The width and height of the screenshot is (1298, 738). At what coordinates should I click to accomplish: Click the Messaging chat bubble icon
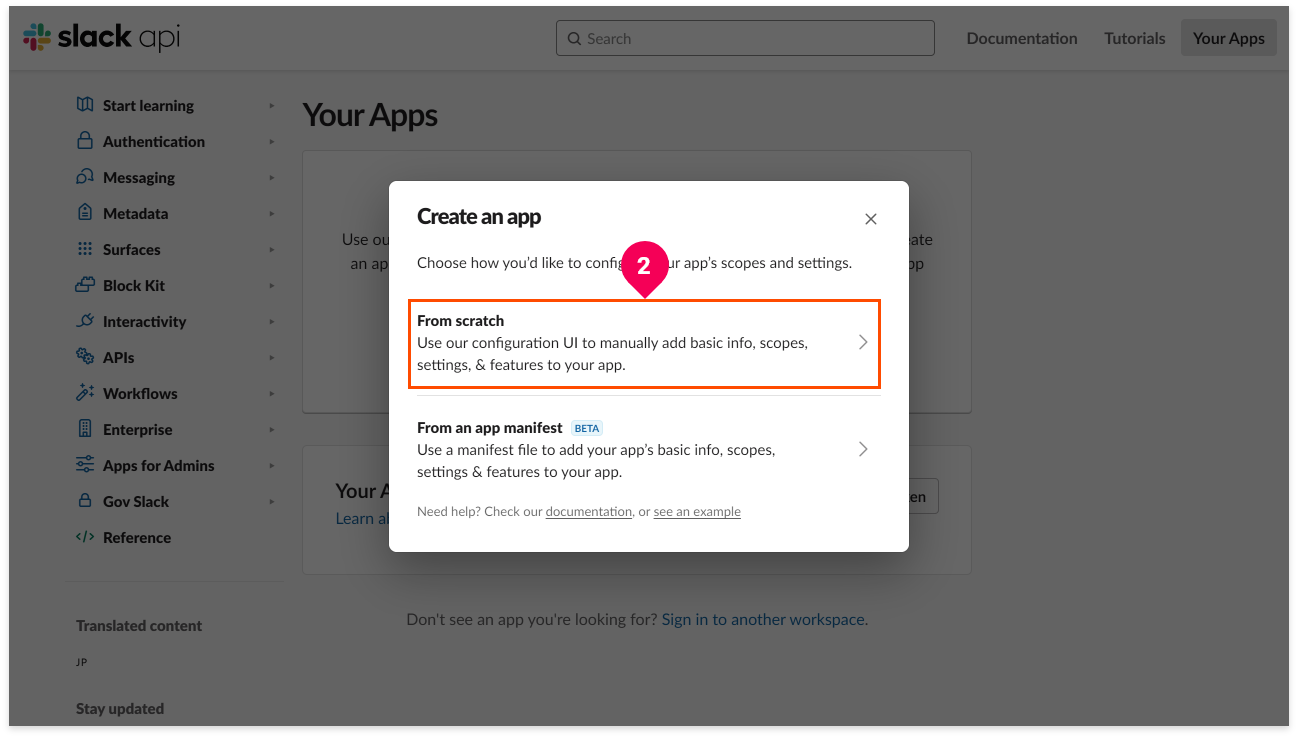[x=85, y=177]
